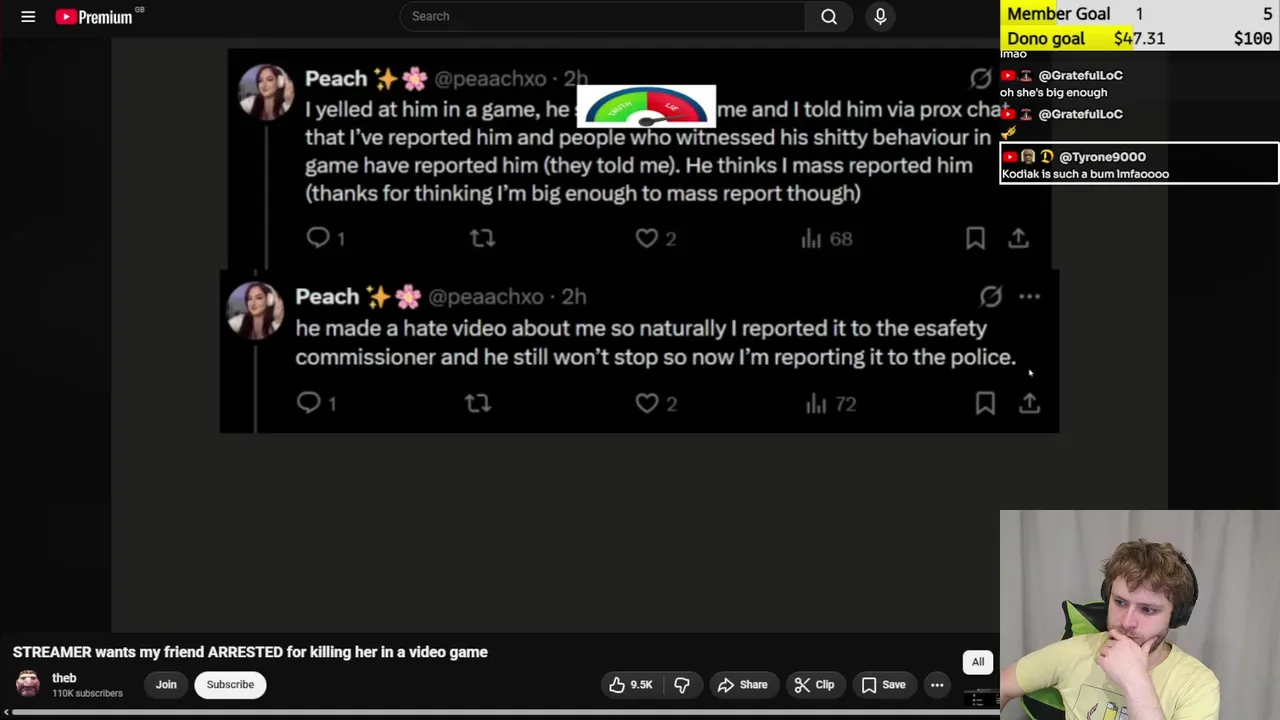The image size is (1280, 720).
Task: Click the YouTube Premium logo
Action: [x=95, y=16]
